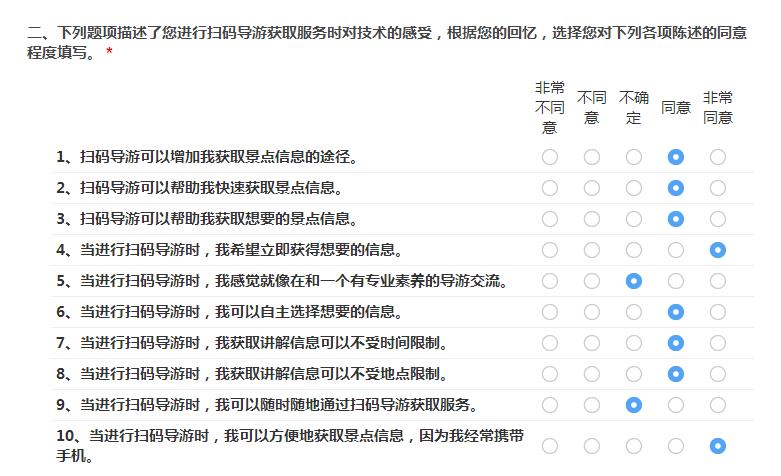Select 不同意 for question 7
Viewport: 781px width, 476px height.
pyautogui.click(x=591, y=343)
